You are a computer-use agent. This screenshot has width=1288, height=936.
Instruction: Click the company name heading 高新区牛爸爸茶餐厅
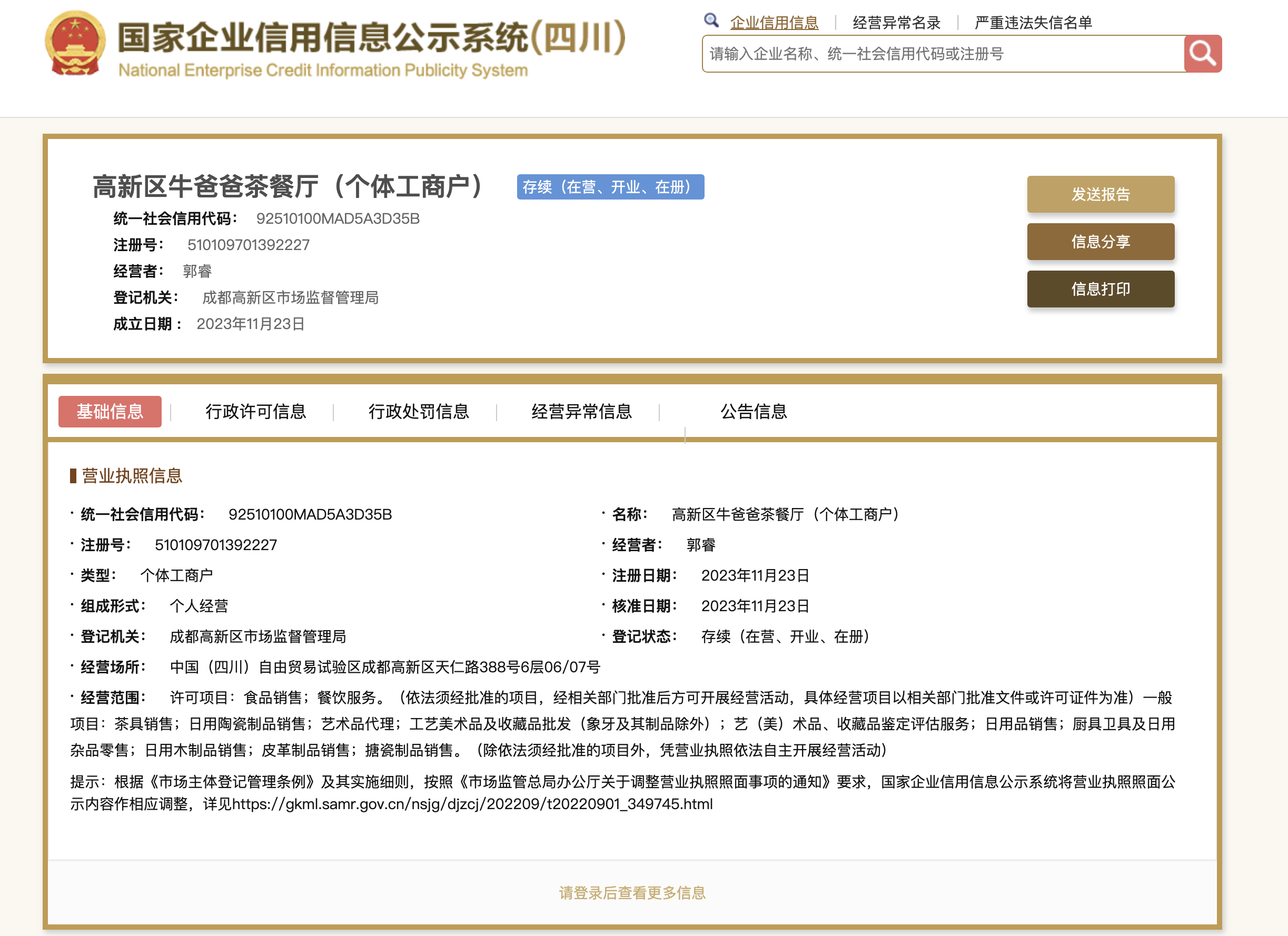(288, 186)
